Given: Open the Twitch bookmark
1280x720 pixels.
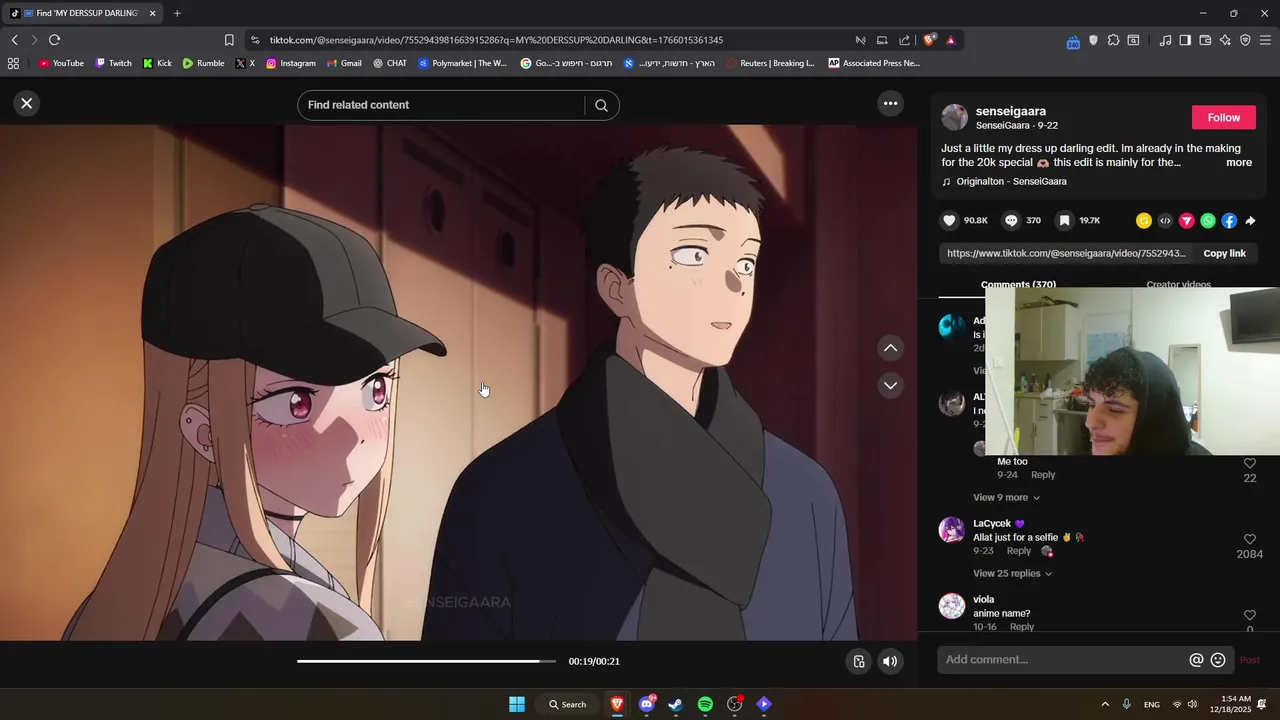Looking at the screenshot, I should pos(113,63).
